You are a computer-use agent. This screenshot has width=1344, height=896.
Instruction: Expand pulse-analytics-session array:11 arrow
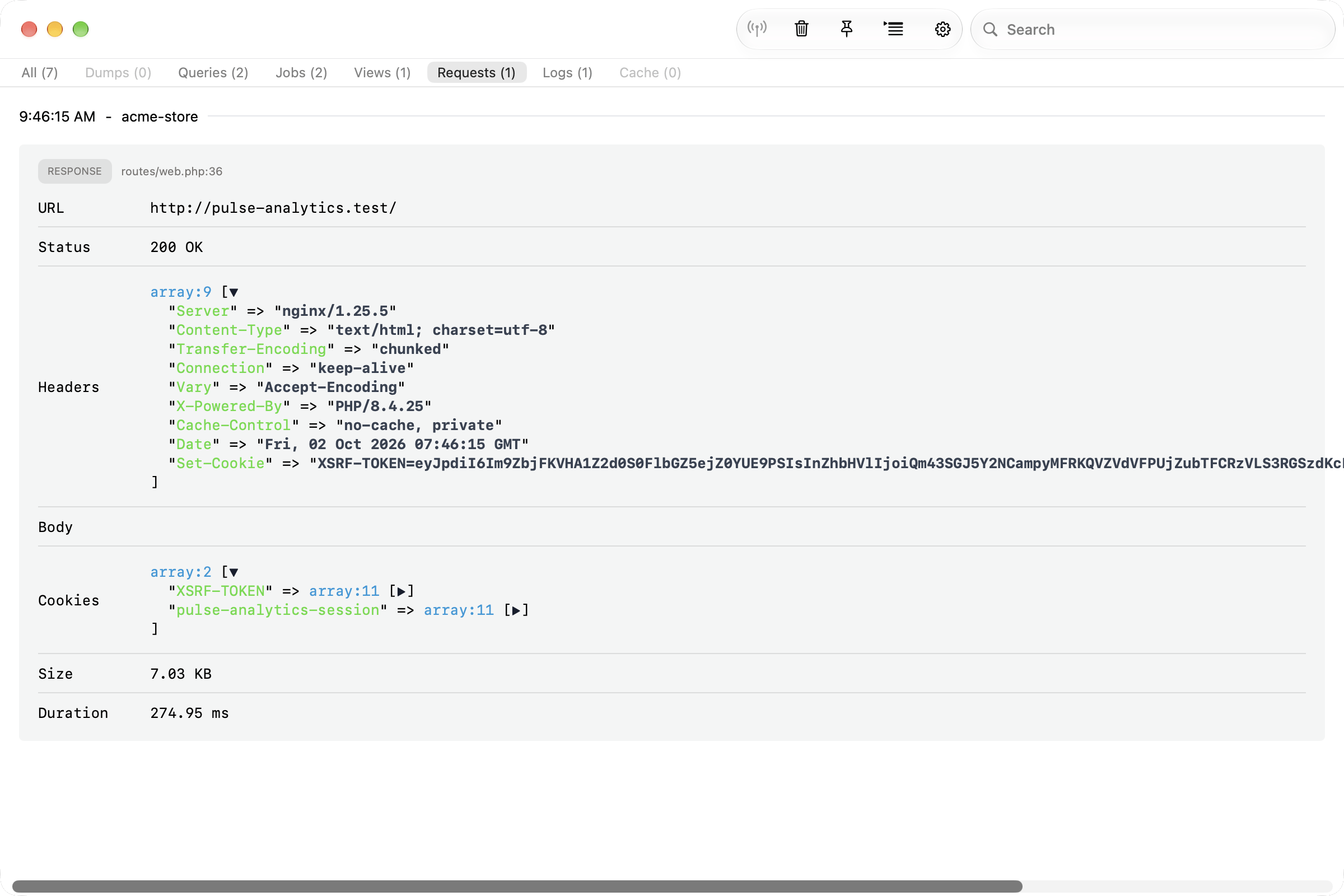515,610
